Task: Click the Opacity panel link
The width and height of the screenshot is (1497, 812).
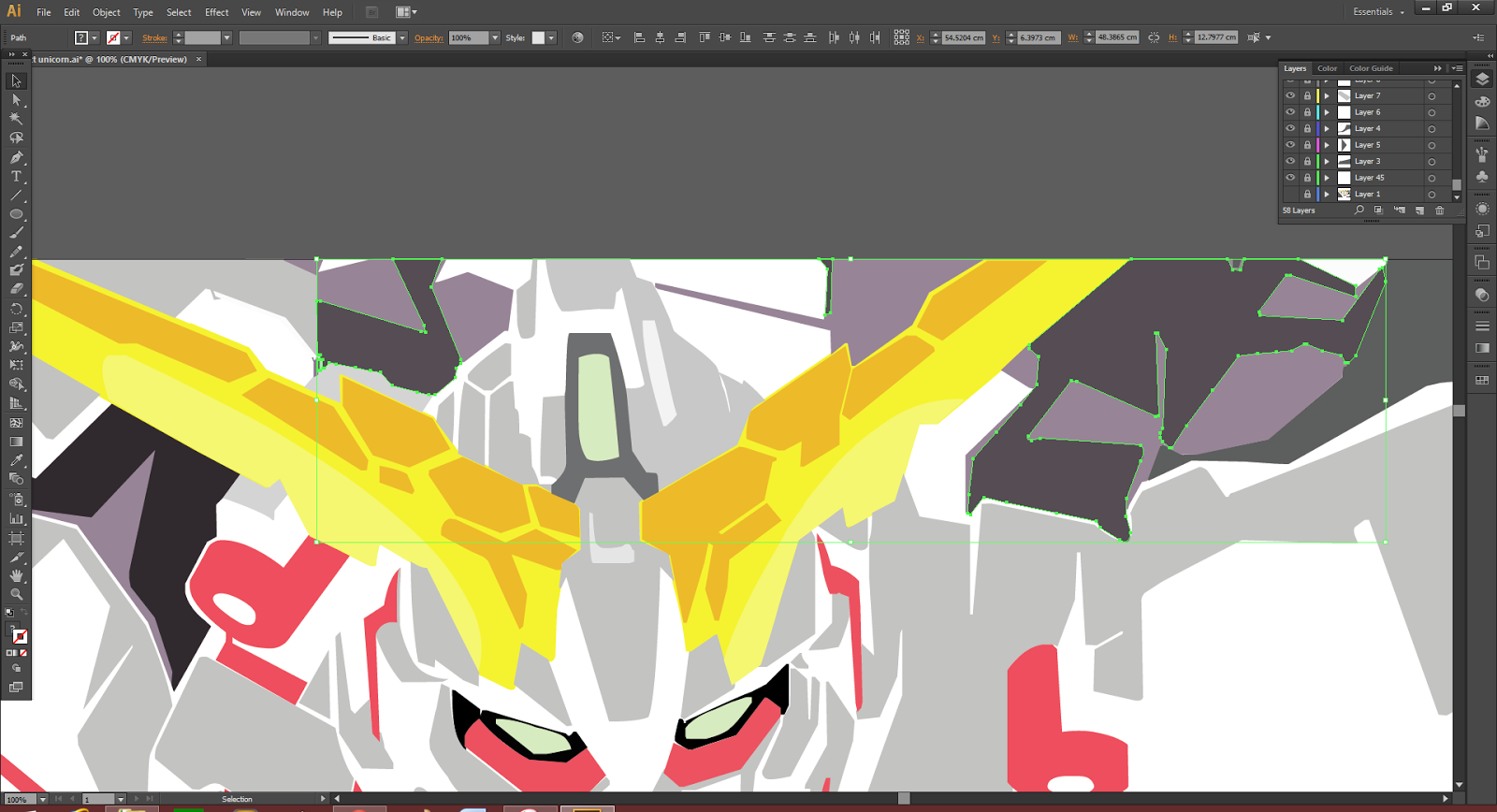Action: [x=429, y=37]
